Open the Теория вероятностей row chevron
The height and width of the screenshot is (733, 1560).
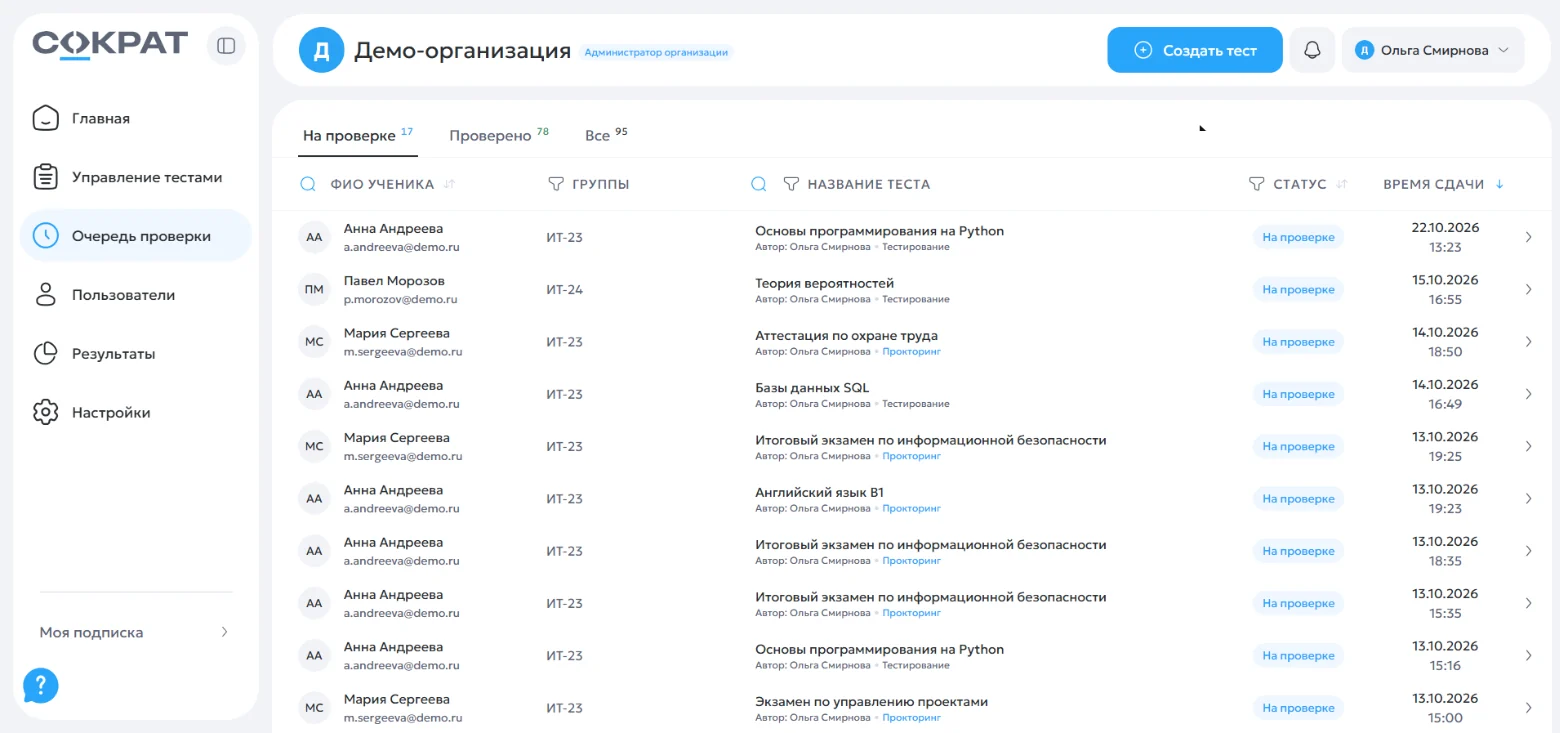click(x=1528, y=290)
